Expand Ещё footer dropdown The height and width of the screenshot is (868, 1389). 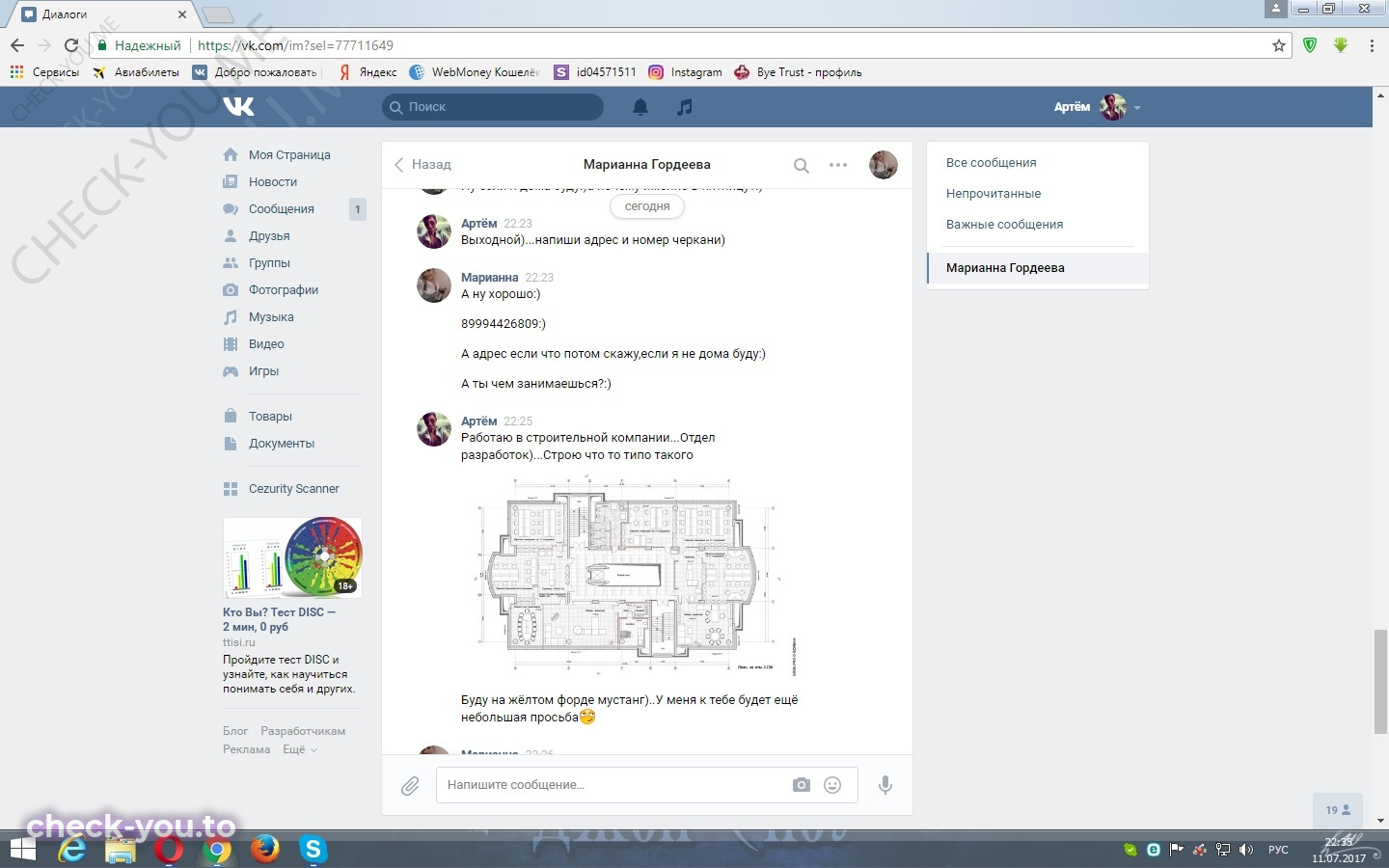tap(299, 749)
